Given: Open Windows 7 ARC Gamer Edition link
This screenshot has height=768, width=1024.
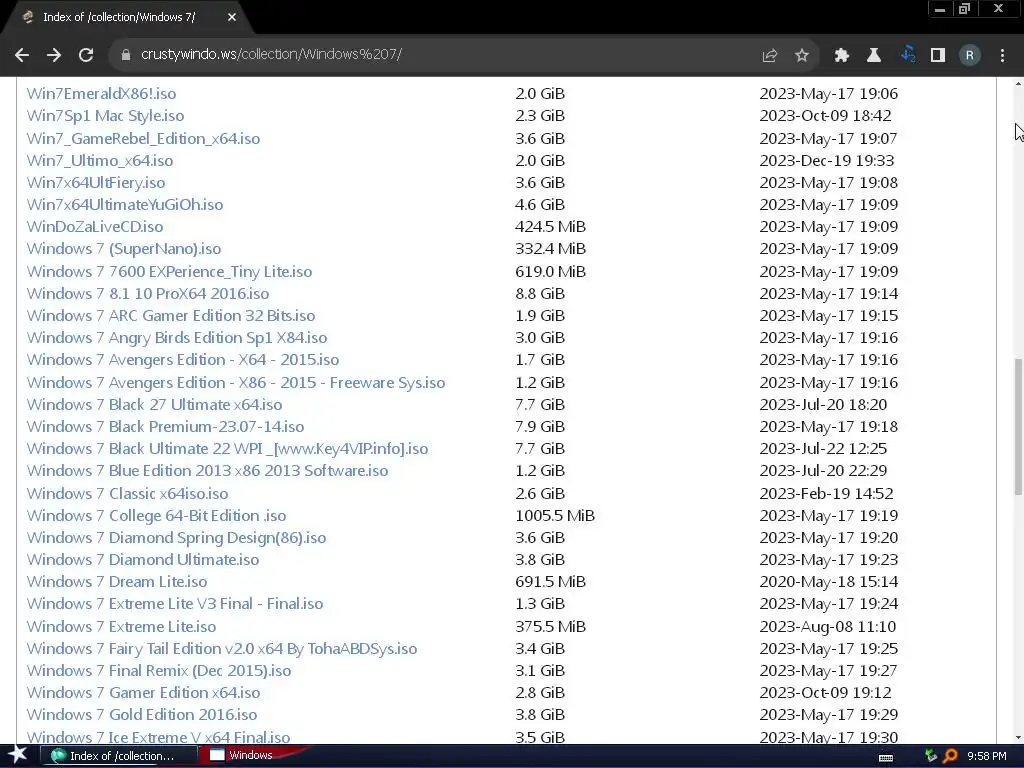Looking at the screenshot, I should [171, 315].
